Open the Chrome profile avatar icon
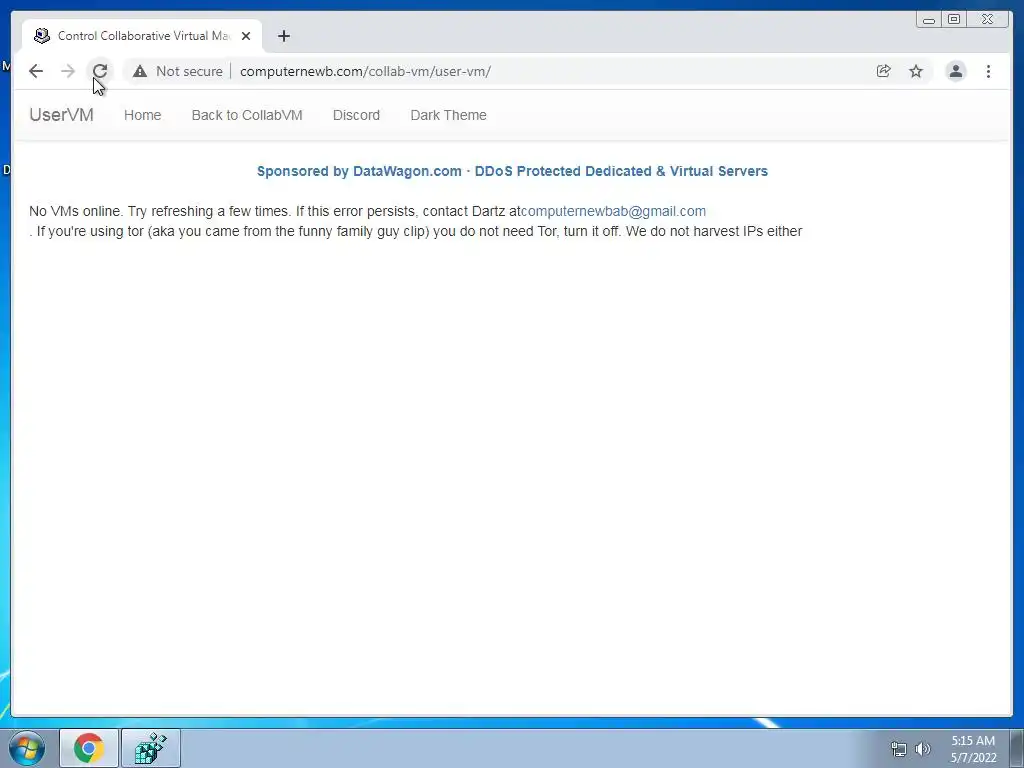 pyautogui.click(x=955, y=71)
